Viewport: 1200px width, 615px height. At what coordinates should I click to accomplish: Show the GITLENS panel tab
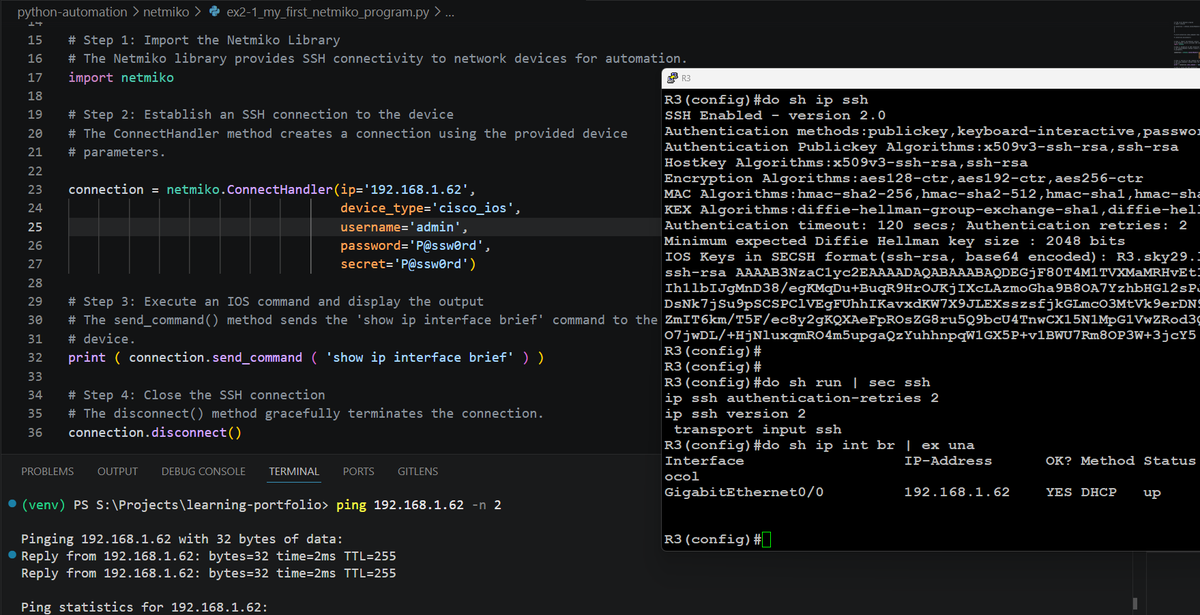tap(418, 471)
